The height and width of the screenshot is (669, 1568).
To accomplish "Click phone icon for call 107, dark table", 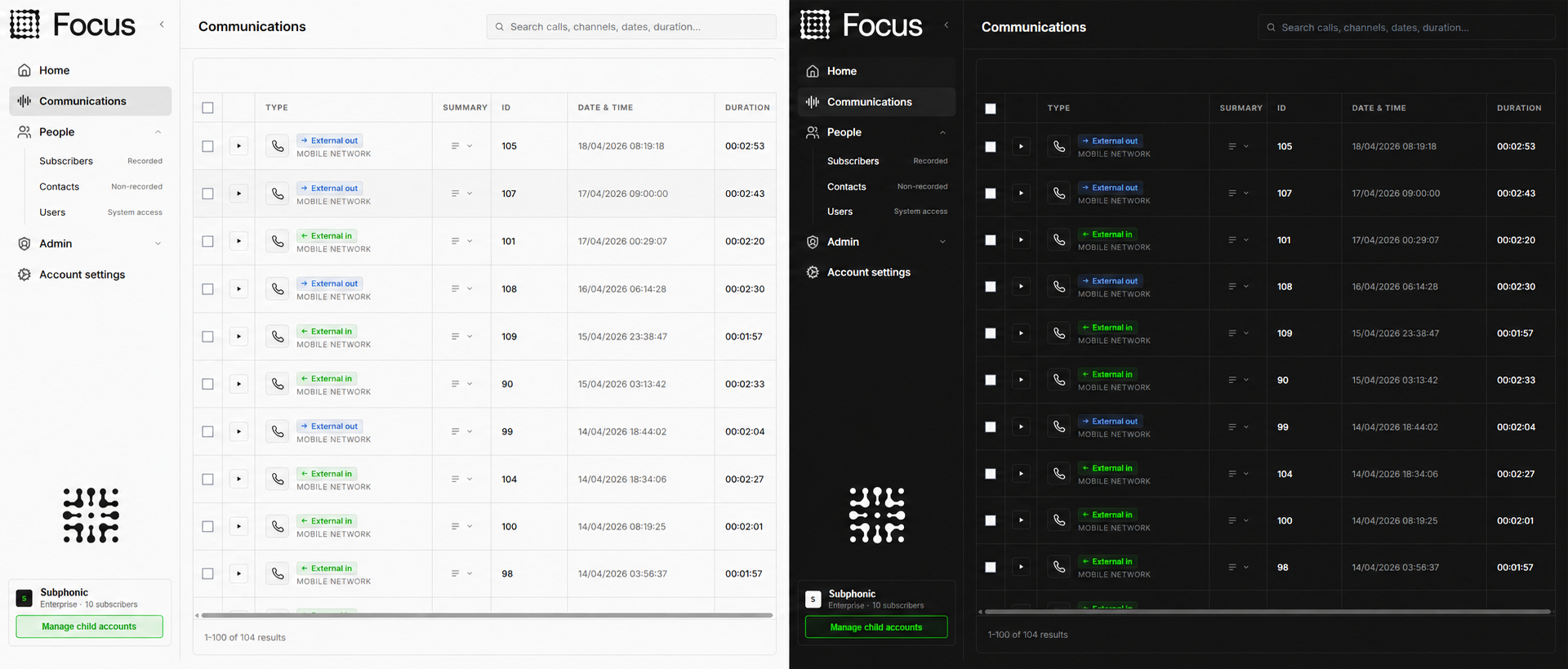I will tap(1059, 194).
